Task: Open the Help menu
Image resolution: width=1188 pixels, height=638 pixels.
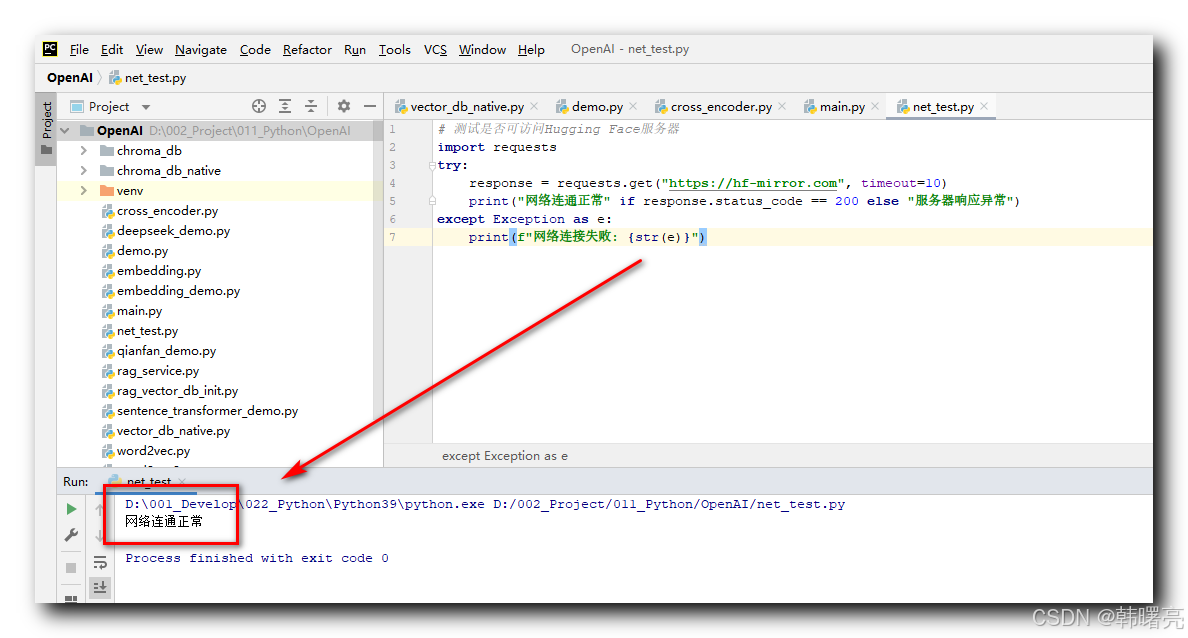Action: coord(531,49)
